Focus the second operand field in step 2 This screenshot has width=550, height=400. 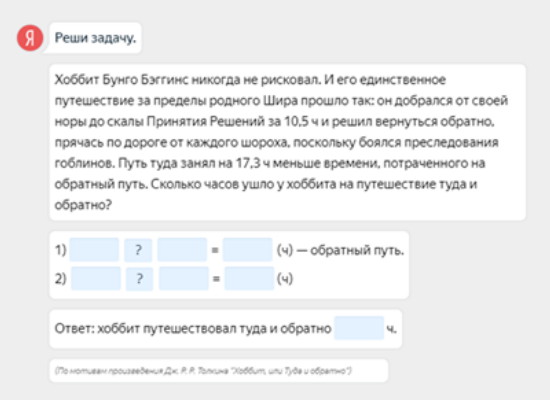(x=184, y=278)
